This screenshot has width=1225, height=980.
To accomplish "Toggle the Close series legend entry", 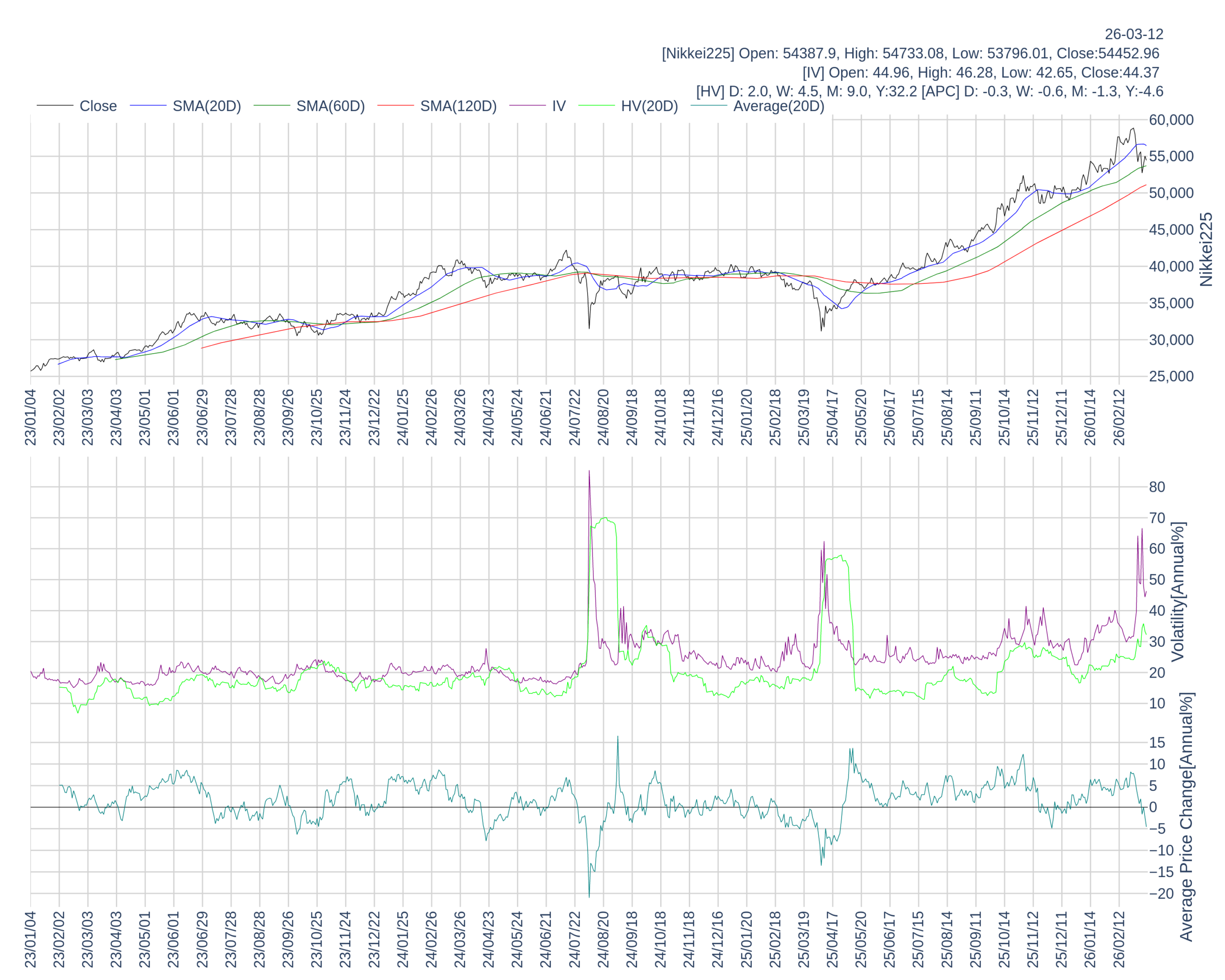I will (x=97, y=106).
